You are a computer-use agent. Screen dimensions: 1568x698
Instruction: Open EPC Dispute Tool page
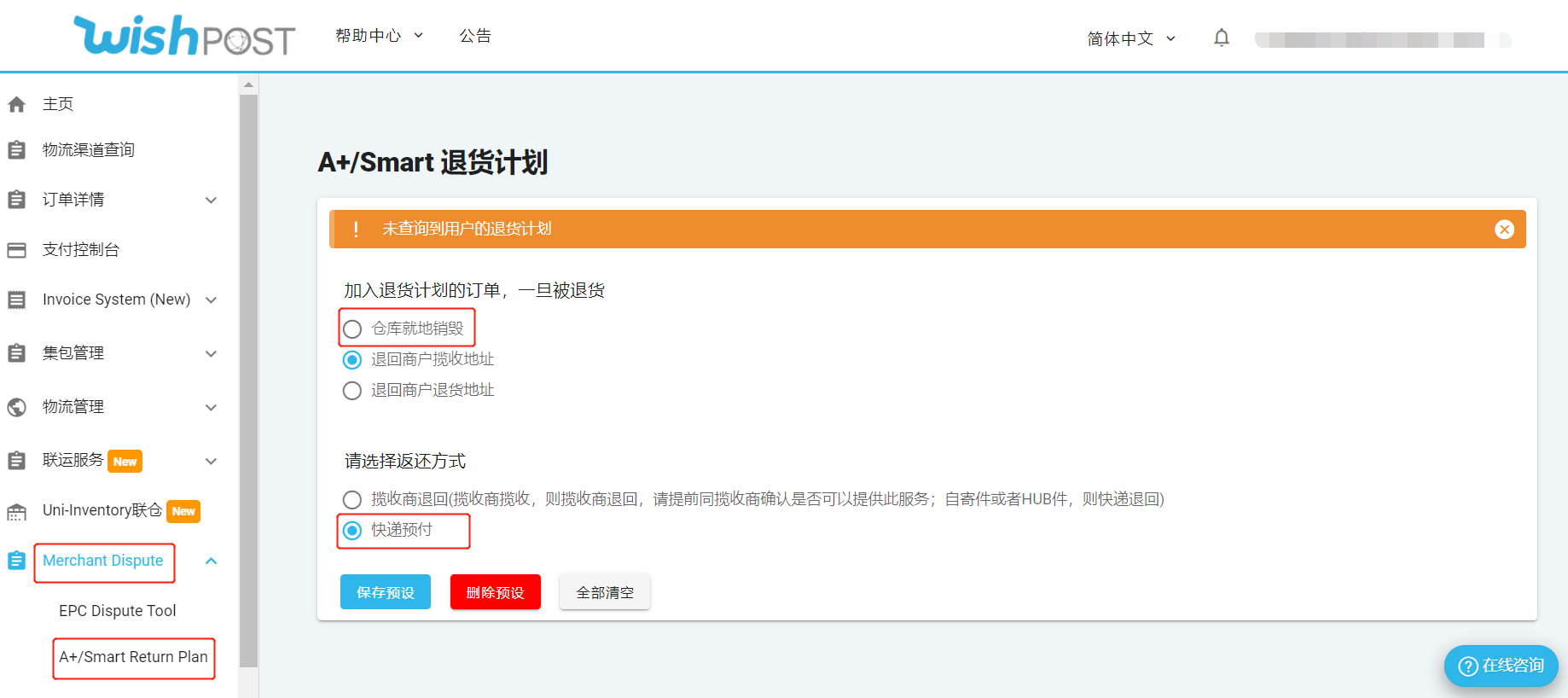point(117,611)
